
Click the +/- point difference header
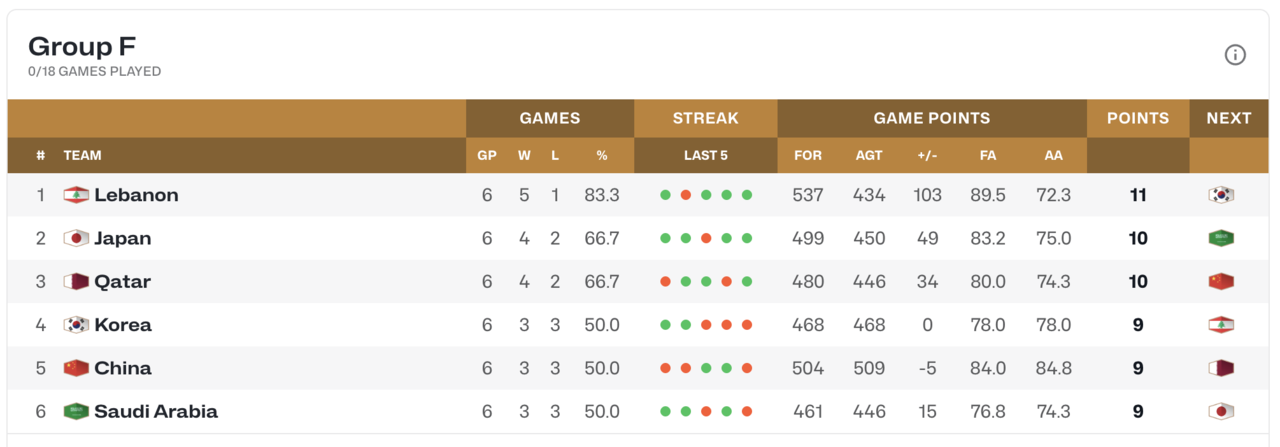click(927, 155)
